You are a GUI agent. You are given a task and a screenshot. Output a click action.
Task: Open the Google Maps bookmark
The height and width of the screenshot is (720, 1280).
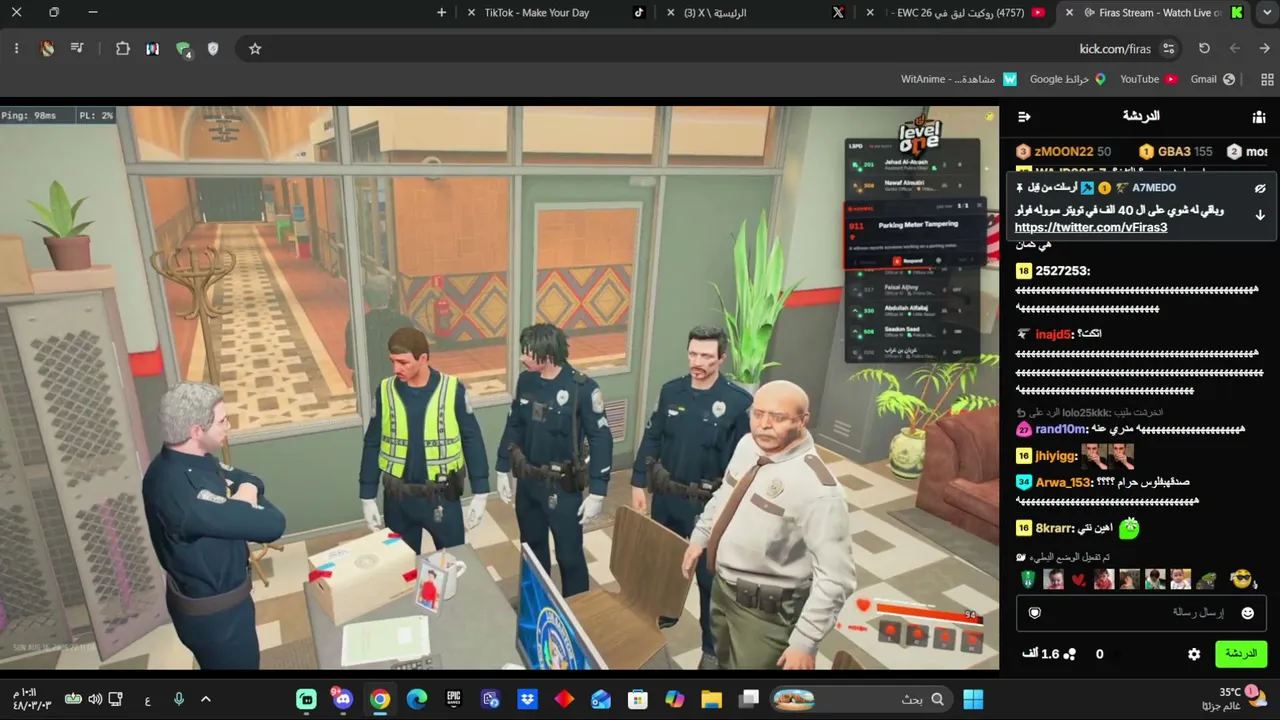click(x=1067, y=80)
